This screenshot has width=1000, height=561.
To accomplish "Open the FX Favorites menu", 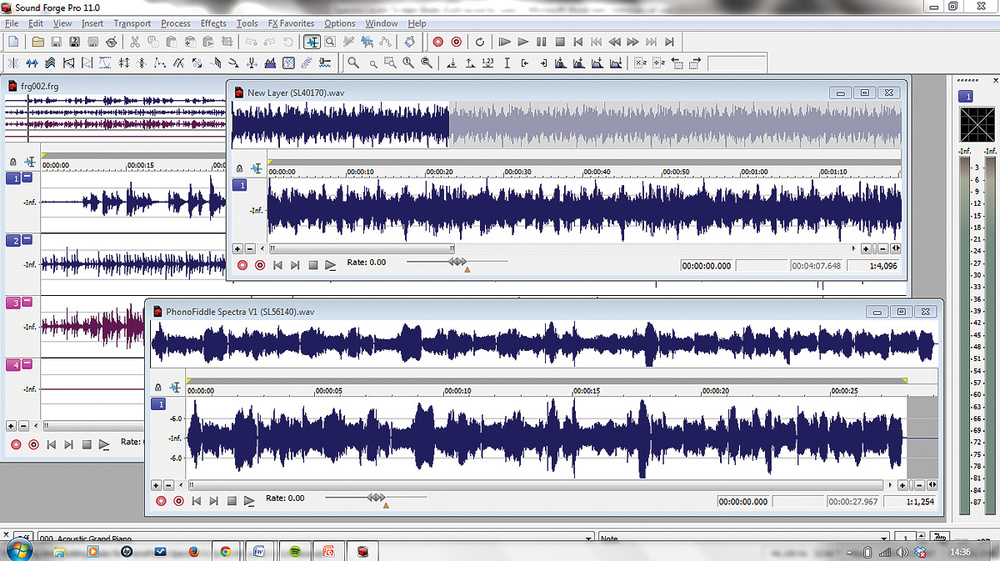I will (291, 24).
